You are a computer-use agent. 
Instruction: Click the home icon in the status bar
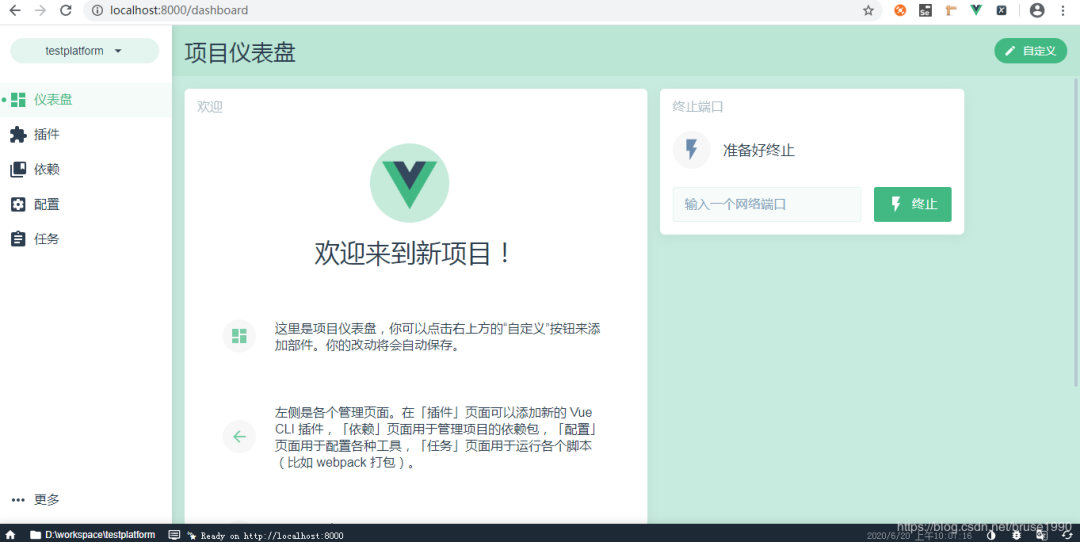click(x=10, y=534)
